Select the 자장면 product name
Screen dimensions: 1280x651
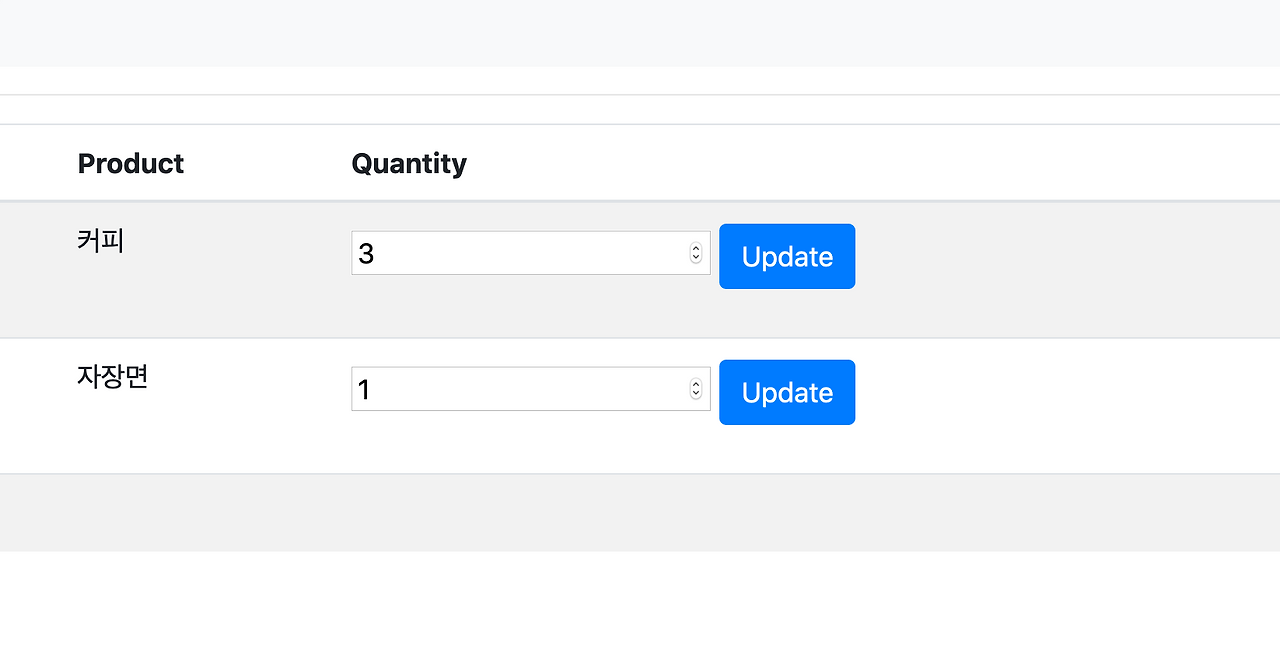112,377
